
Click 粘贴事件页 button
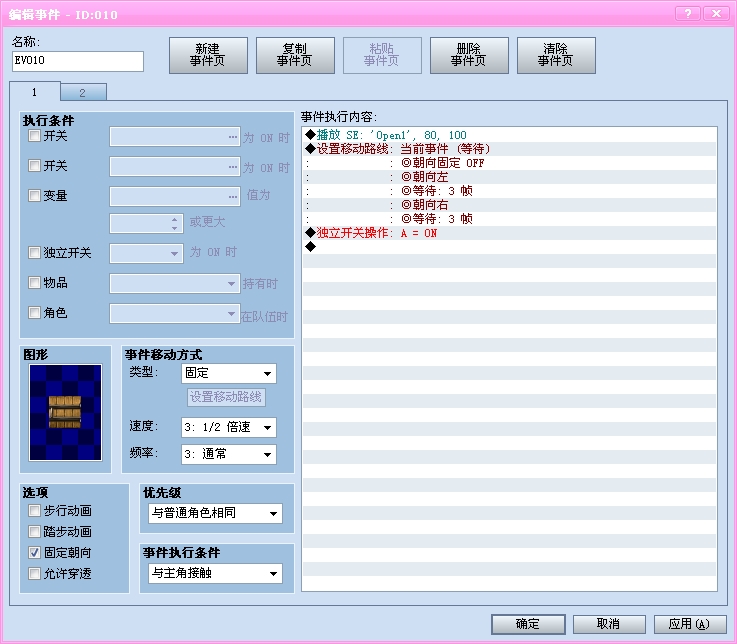coord(382,55)
